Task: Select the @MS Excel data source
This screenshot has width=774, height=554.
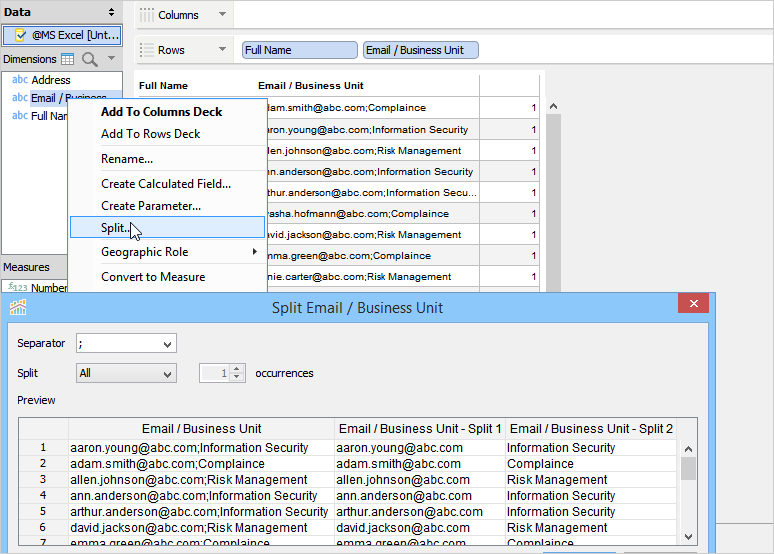Action: [x=62, y=35]
